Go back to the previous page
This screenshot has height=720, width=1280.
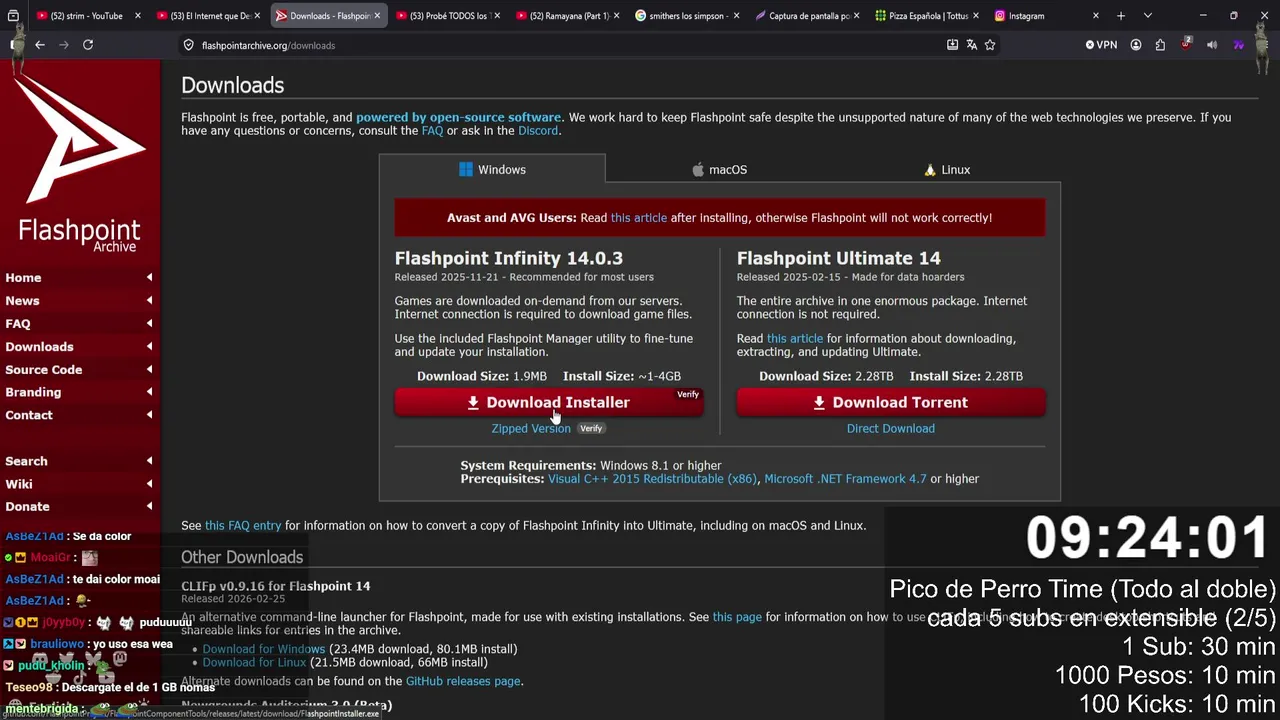pos(40,45)
